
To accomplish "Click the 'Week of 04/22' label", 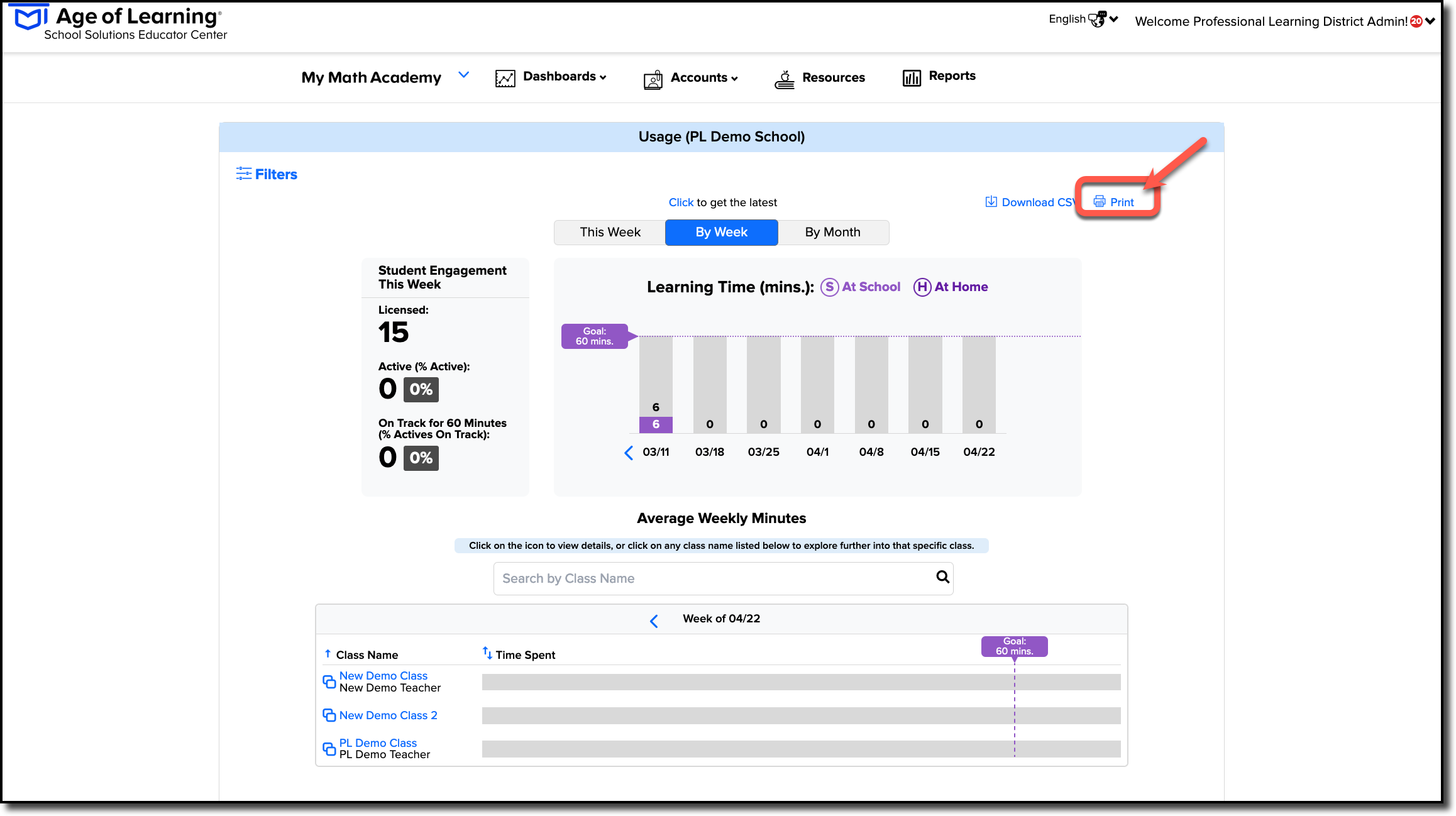I will [x=721, y=619].
